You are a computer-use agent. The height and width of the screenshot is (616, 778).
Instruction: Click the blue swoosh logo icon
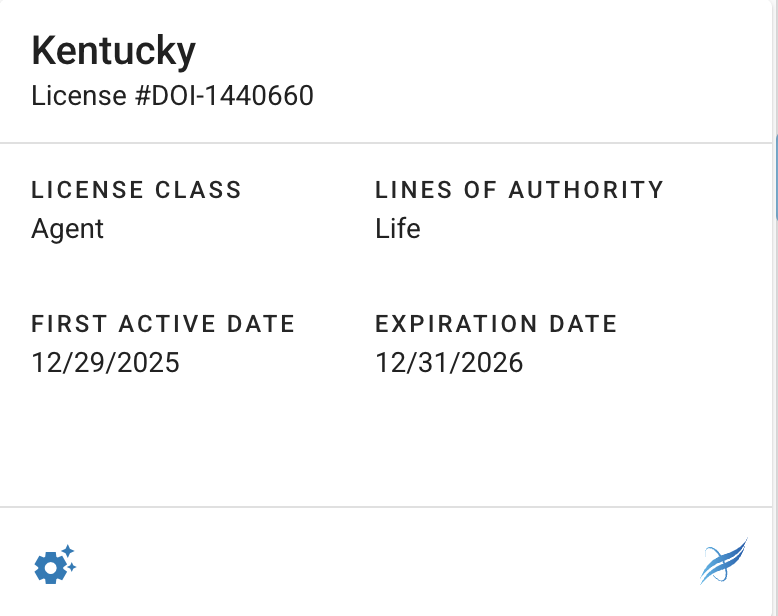pos(723,561)
